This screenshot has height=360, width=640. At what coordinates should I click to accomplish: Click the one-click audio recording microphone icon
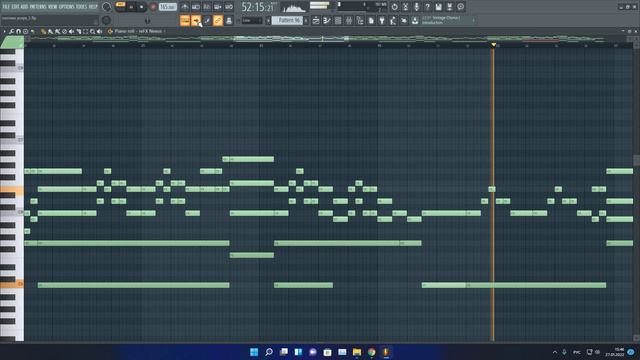pyautogui.click(x=416, y=7)
